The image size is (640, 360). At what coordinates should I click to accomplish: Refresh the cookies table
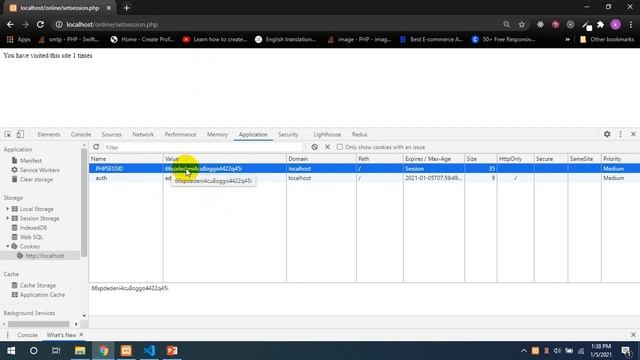pyautogui.click(x=96, y=147)
